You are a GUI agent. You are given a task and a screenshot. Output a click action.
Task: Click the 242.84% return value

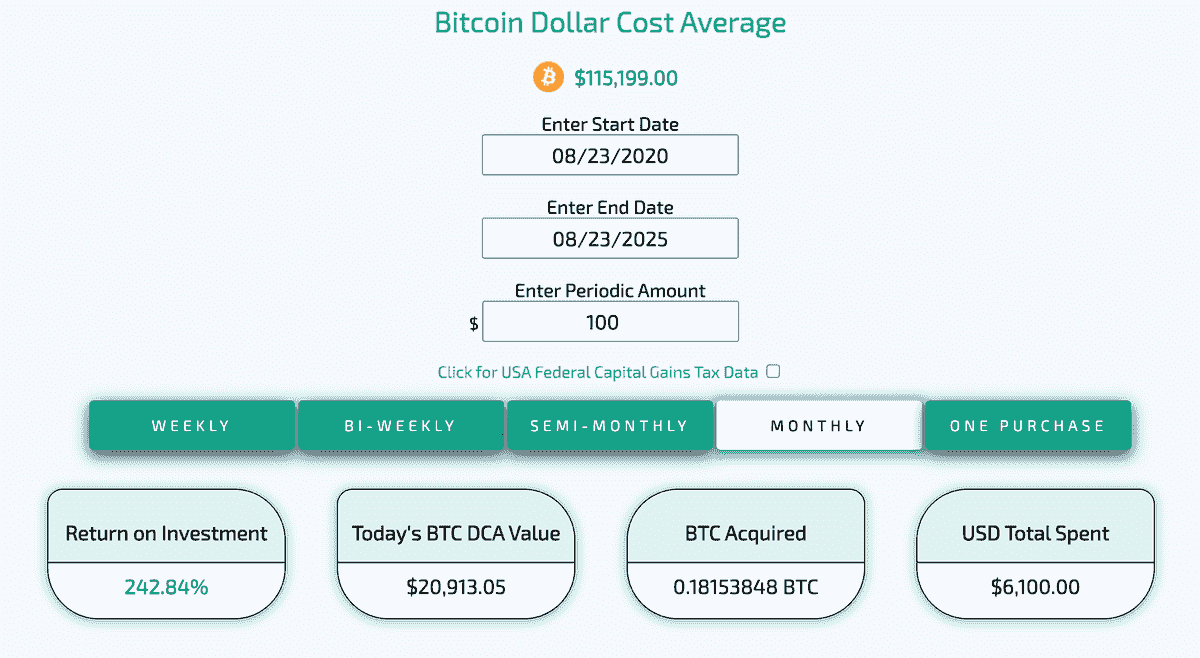pos(166,587)
